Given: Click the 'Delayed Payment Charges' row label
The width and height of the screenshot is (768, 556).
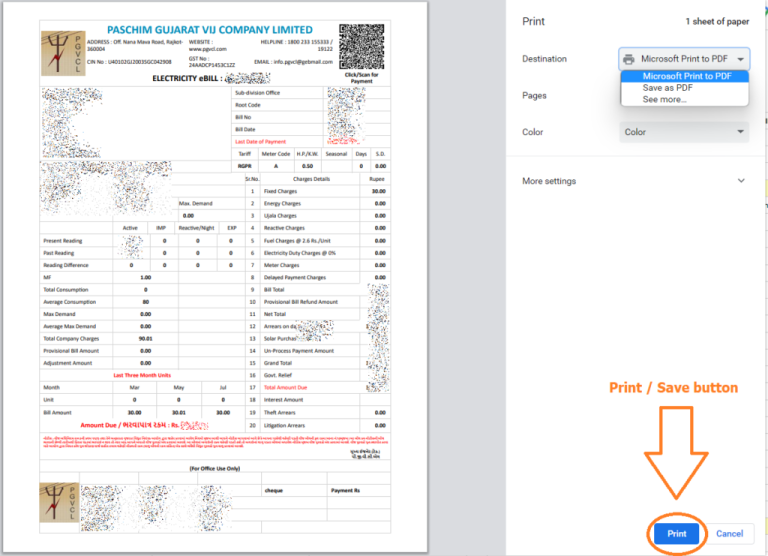Looking at the screenshot, I should pos(294,277).
